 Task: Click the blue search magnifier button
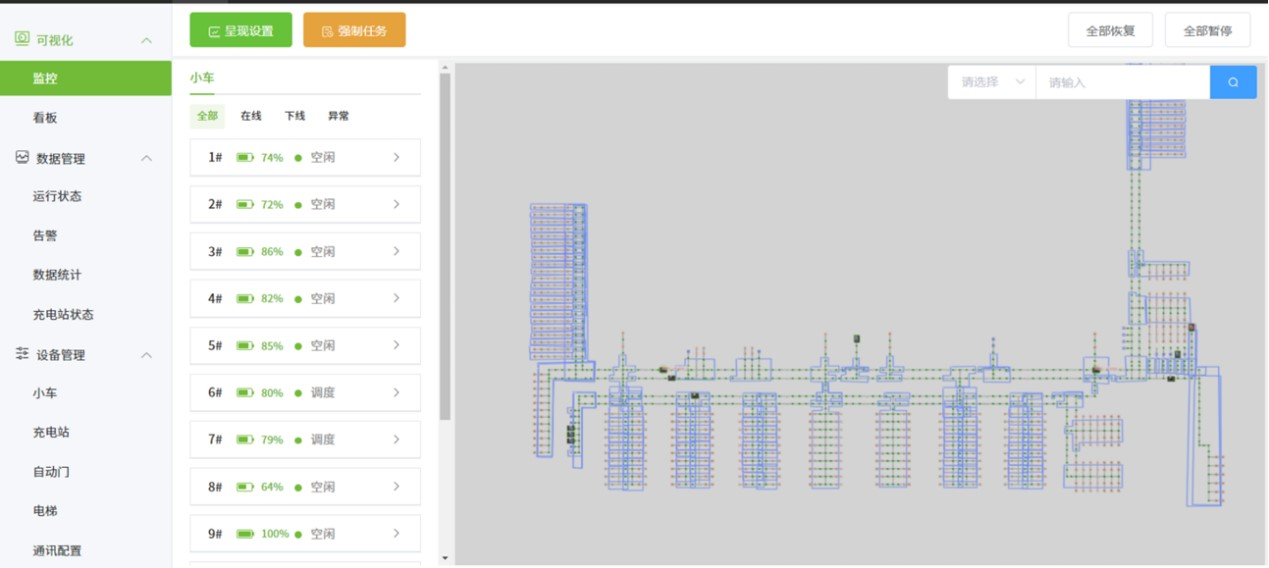[1233, 82]
